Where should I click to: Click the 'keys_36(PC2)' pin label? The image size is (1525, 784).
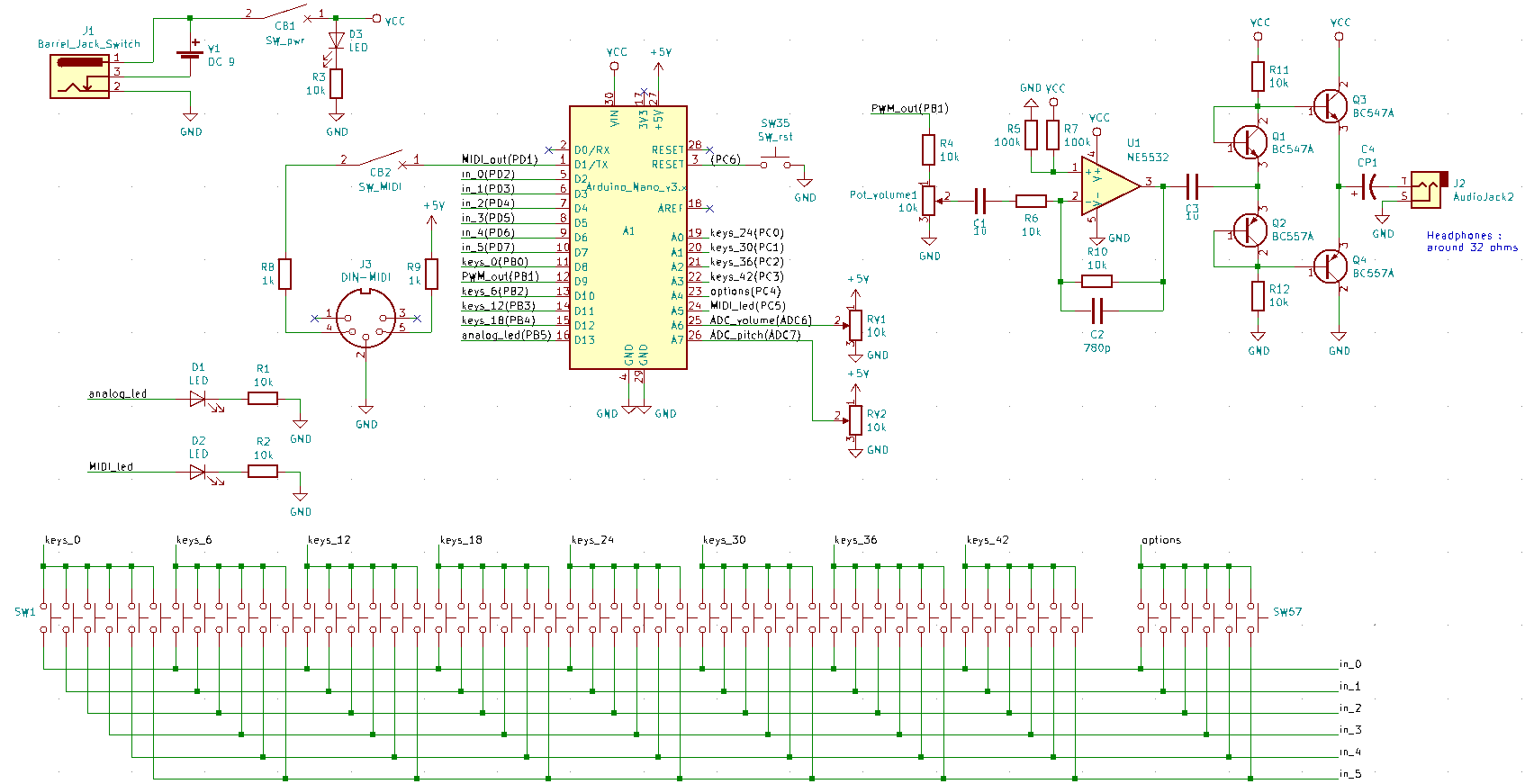(x=747, y=262)
